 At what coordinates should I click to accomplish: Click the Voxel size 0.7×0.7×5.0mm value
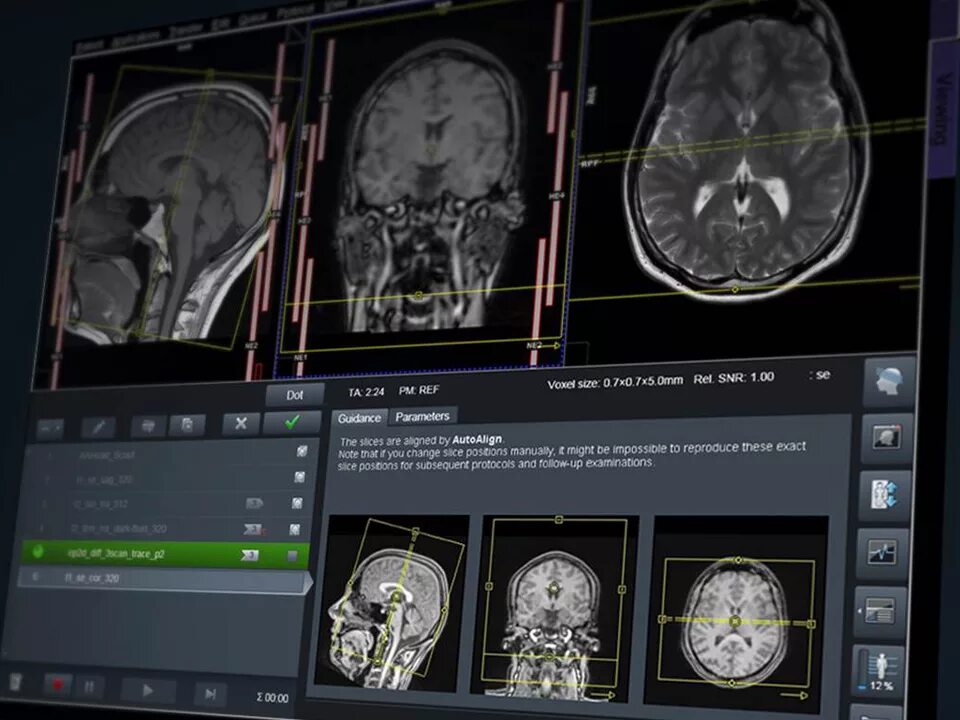(x=615, y=383)
